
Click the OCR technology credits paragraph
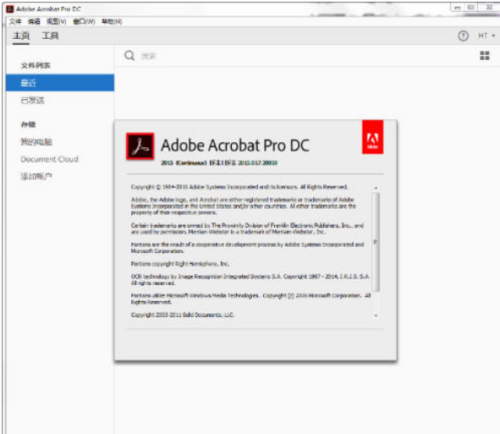[x=250, y=279]
